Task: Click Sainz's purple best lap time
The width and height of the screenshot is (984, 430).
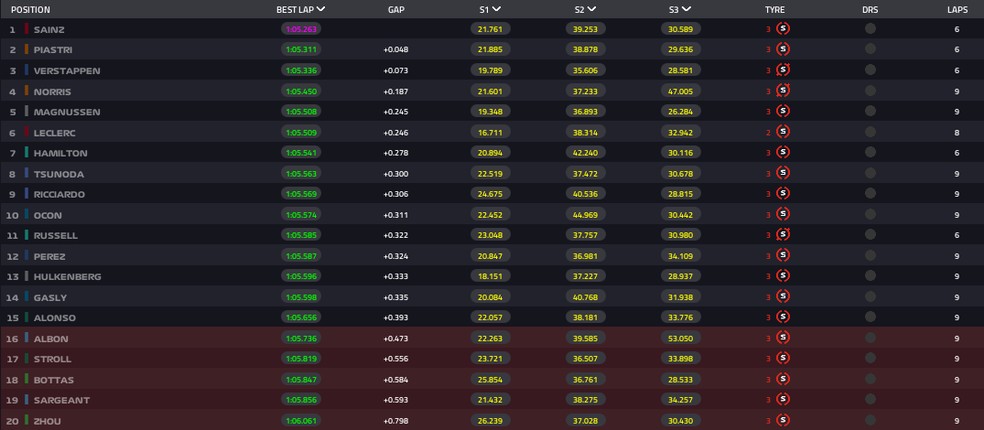Action: click(301, 29)
